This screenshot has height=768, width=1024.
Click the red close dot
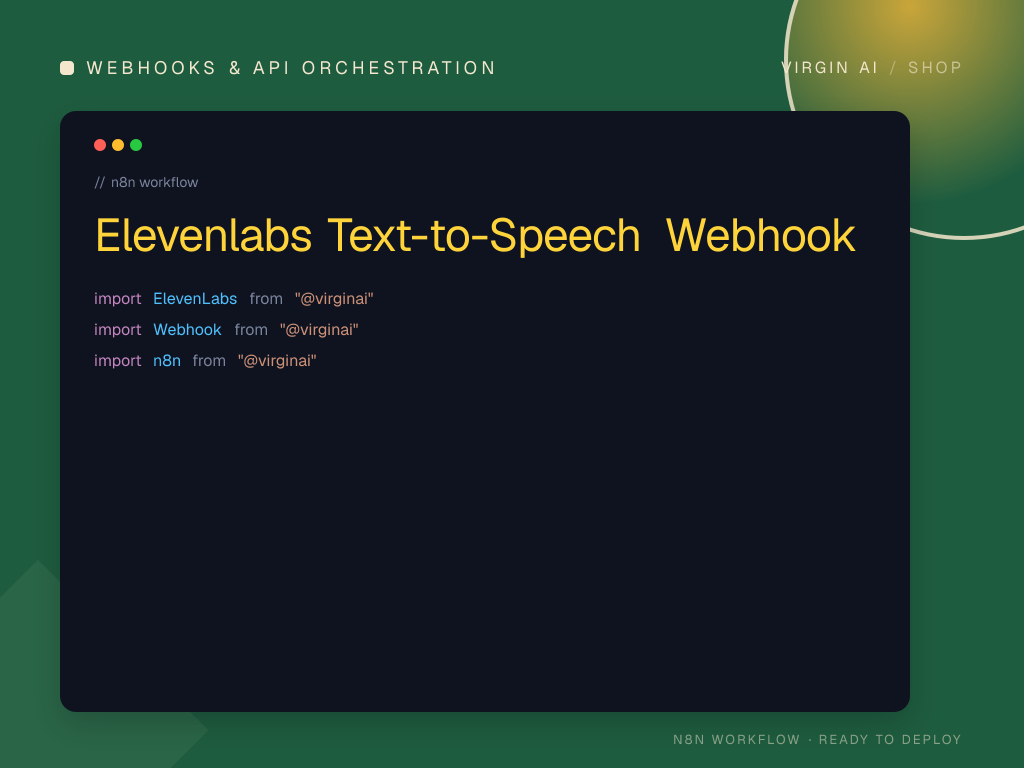click(x=100, y=145)
